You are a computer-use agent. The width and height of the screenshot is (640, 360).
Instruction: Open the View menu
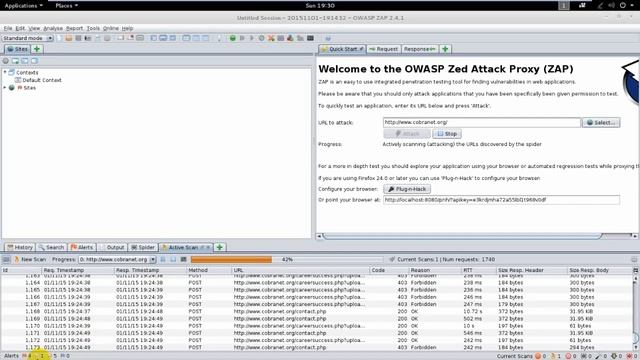[x=34, y=28]
